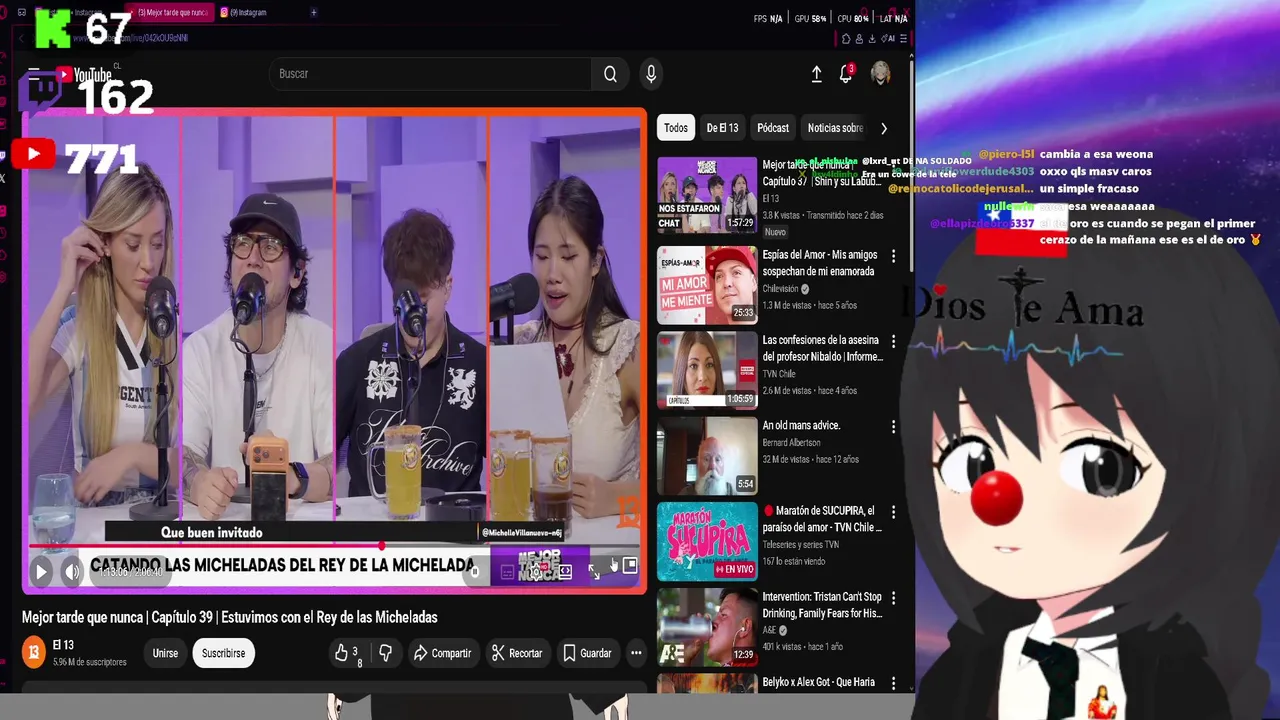Seek on the red video progress bar
1280x720 pixels.
[334, 546]
